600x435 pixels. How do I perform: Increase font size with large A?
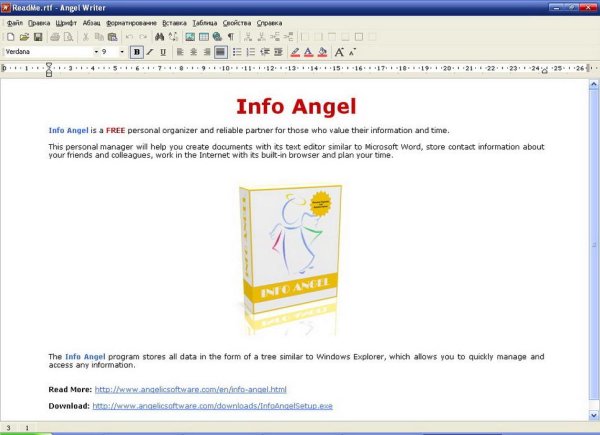click(339, 52)
